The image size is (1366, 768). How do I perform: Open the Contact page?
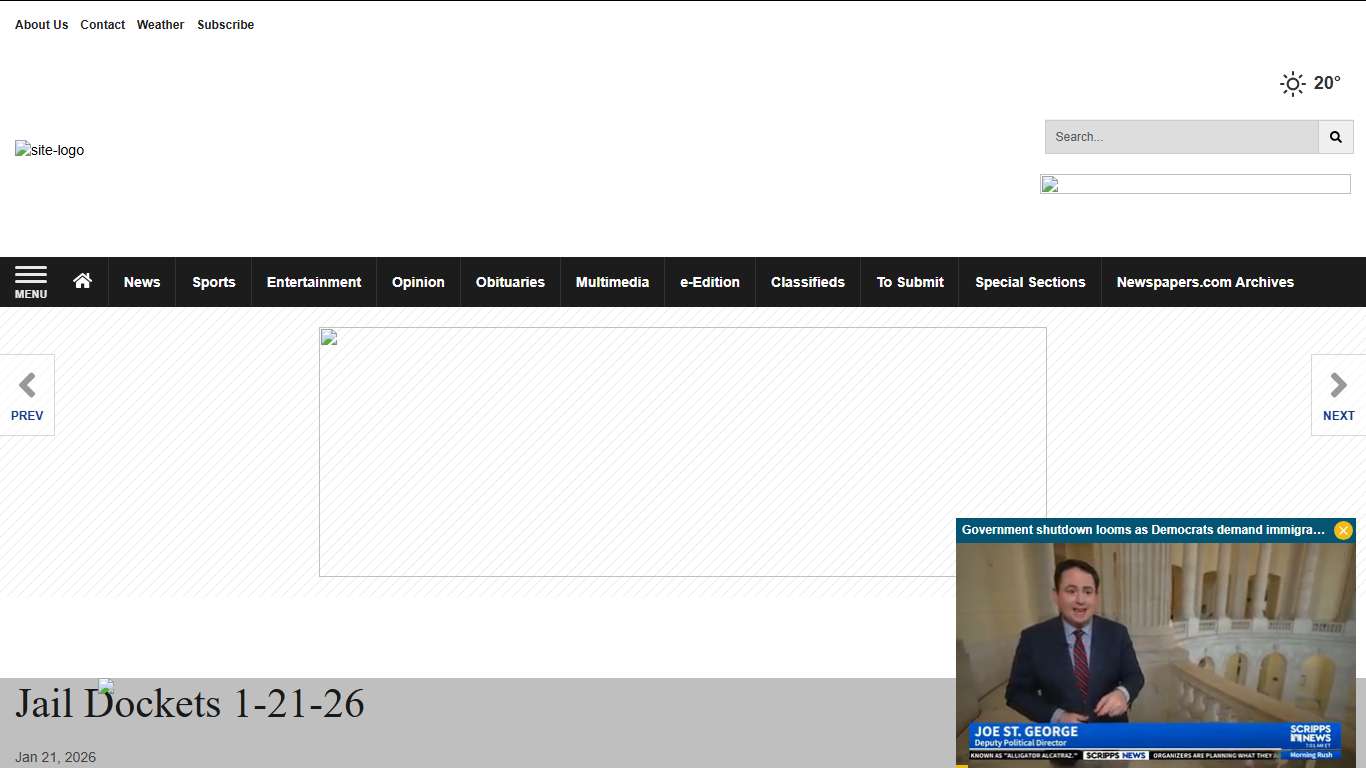click(x=102, y=24)
